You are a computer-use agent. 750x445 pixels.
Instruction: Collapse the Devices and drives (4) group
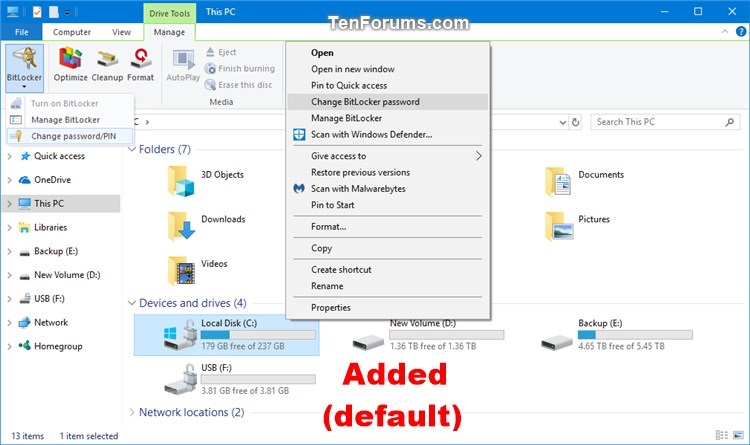point(132,303)
